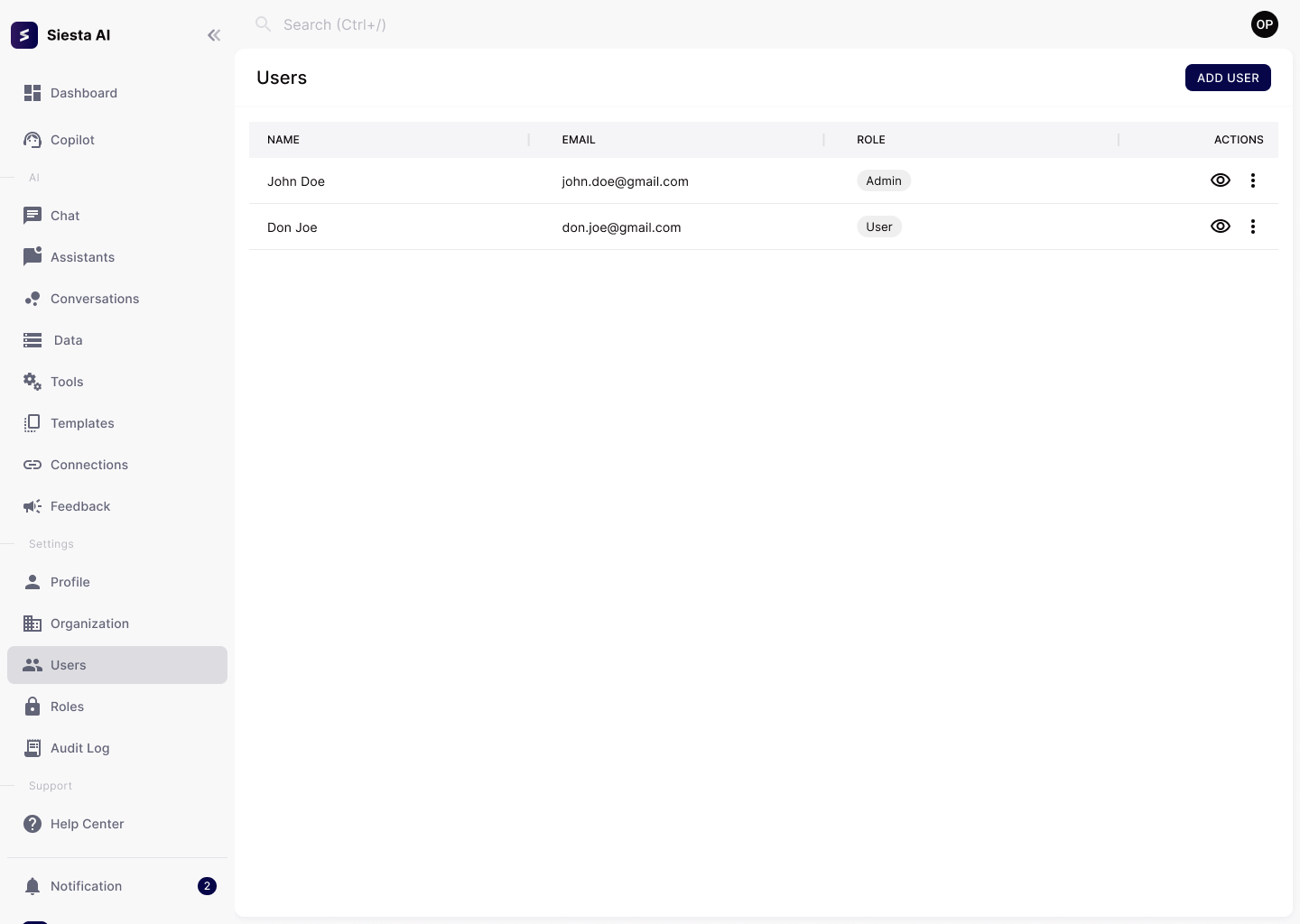1300x924 pixels.
Task: Open Copilot from the sidebar
Action: pyautogui.click(x=72, y=140)
